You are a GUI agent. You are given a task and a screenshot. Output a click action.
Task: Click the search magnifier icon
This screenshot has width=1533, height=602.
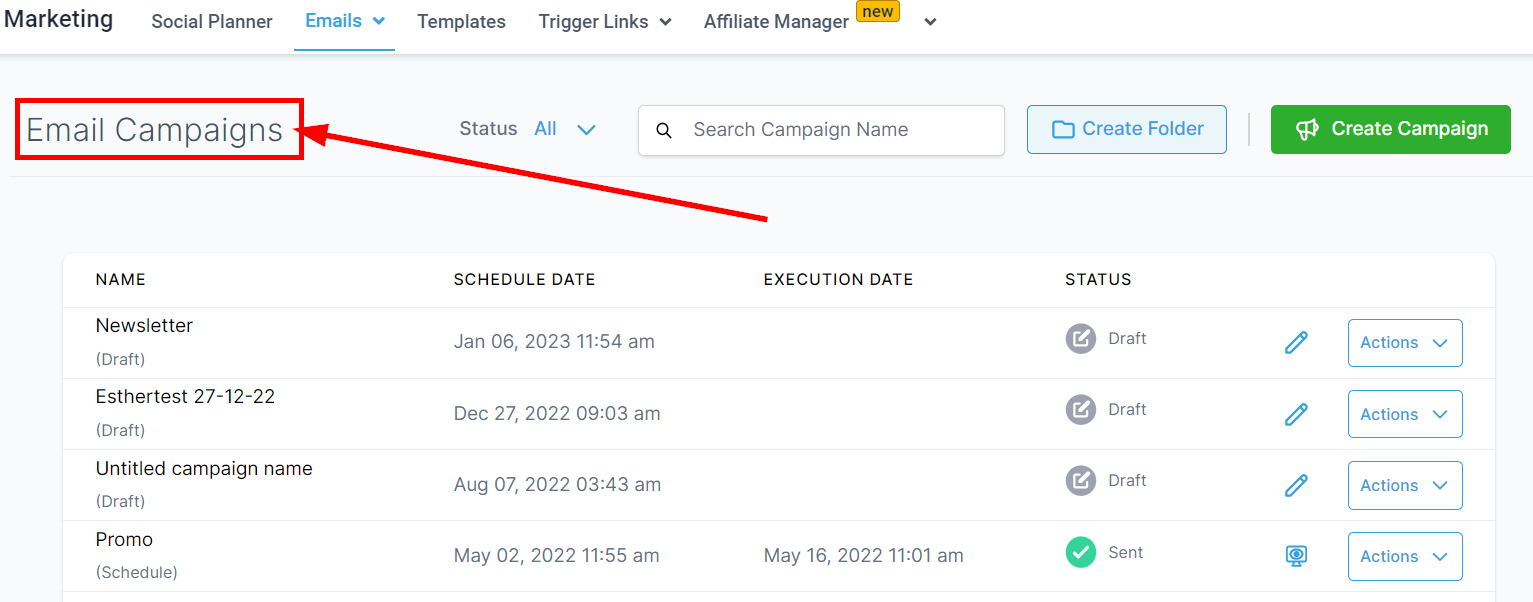tap(664, 130)
